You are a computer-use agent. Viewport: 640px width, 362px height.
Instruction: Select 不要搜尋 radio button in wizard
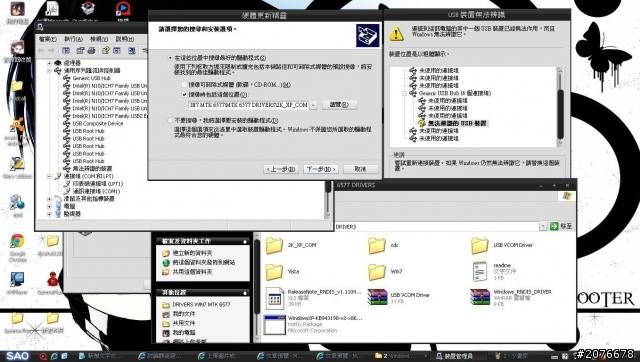click(x=170, y=120)
